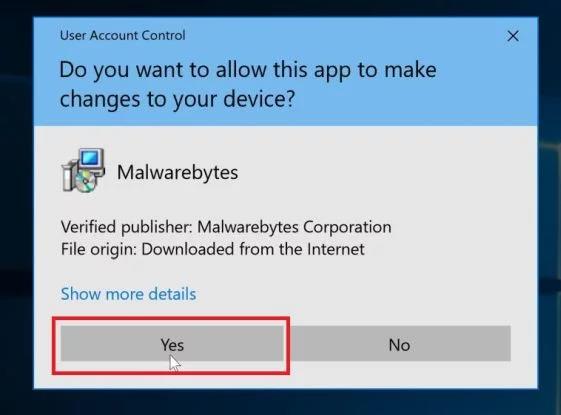Click the empty gray area beside Malwarebytes

click(x=386, y=172)
